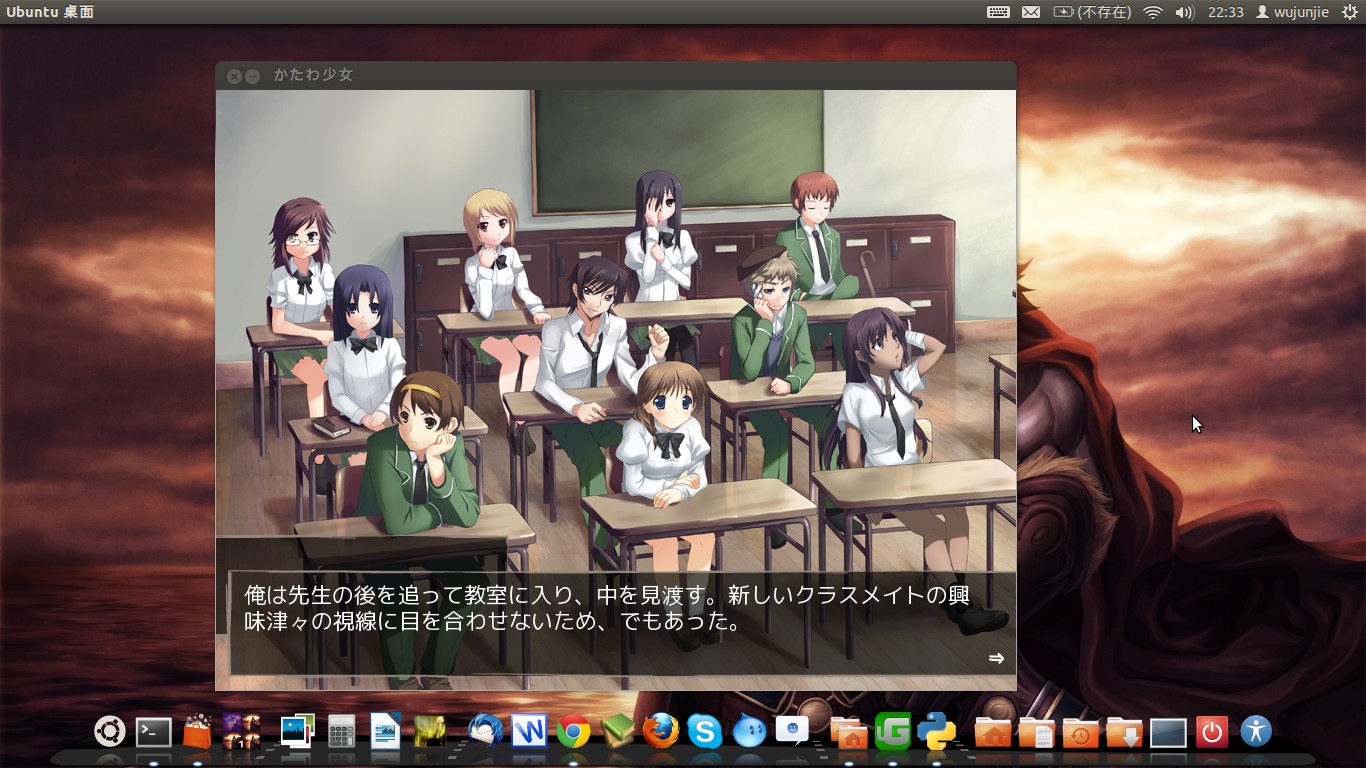Open the chat bubble smiley icon
1366x768 pixels.
[x=792, y=730]
